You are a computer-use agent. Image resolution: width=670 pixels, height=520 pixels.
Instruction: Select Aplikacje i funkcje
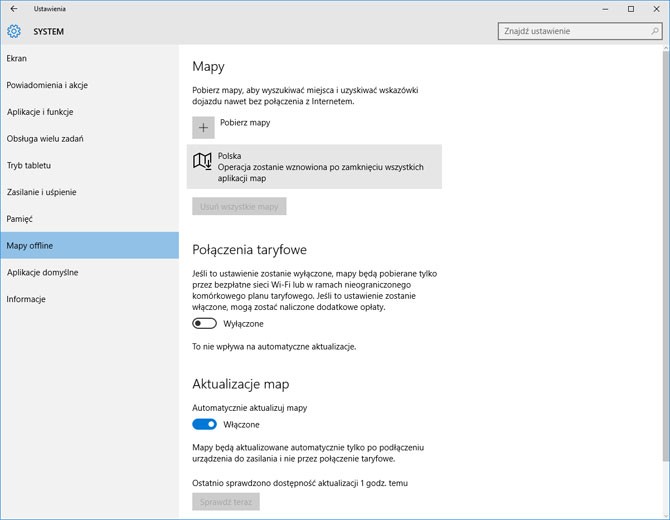click(89, 112)
